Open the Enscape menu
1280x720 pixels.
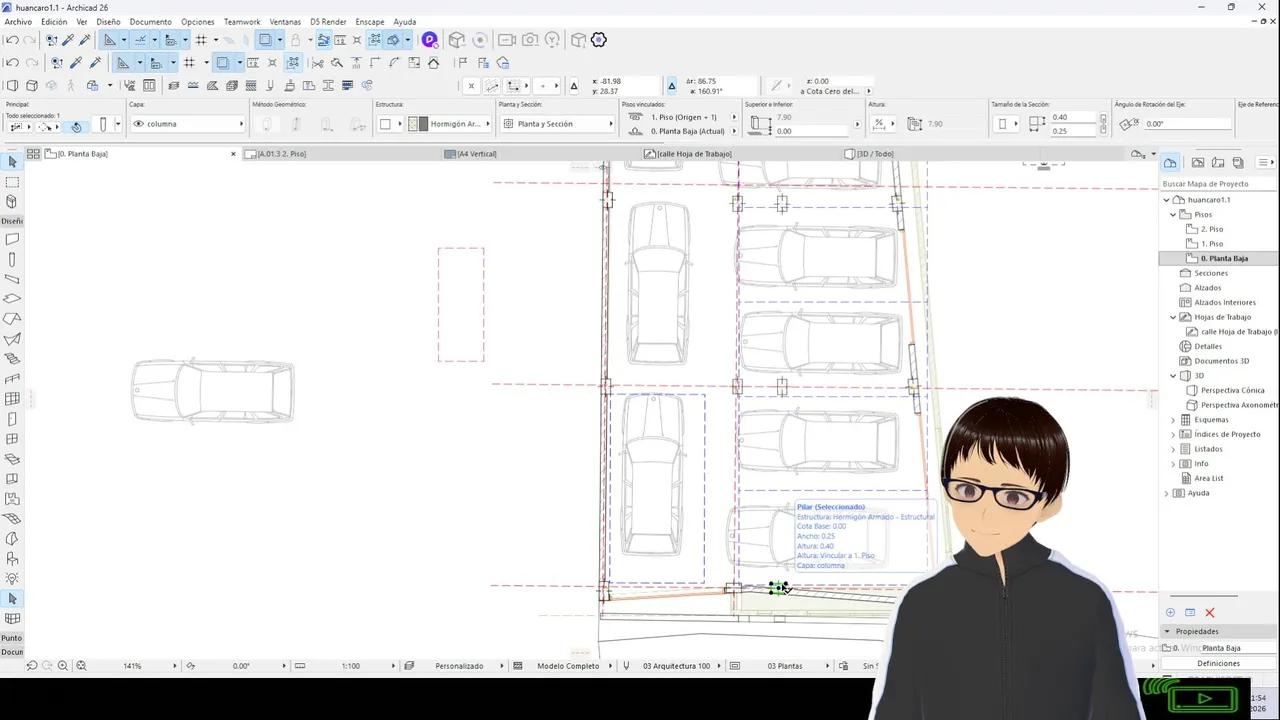pos(370,21)
